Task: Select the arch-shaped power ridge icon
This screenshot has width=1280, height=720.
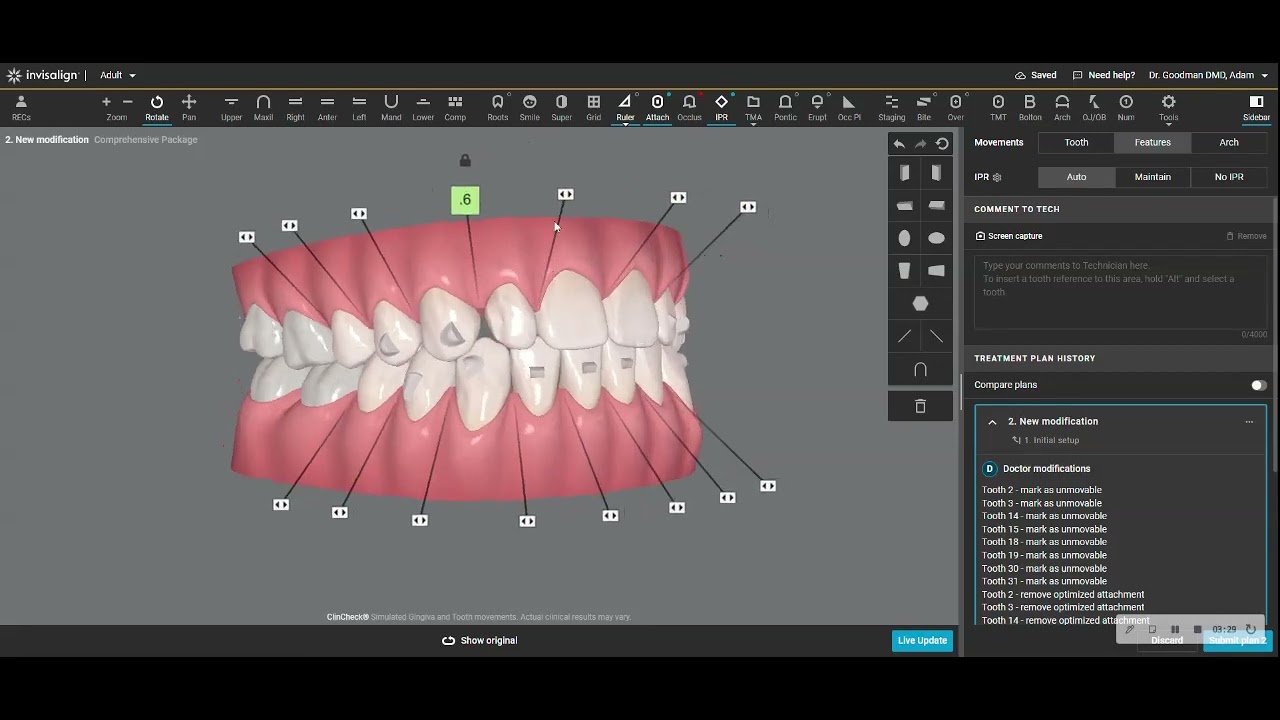Action: pyautogui.click(x=920, y=370)
